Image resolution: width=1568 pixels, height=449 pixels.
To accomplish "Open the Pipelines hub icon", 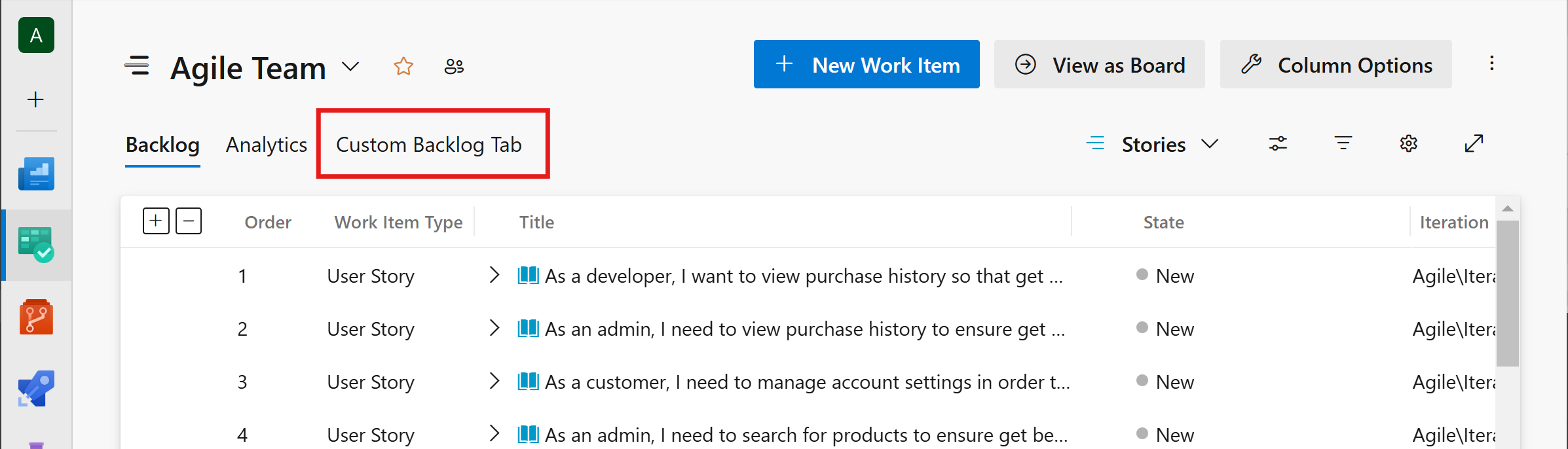I will coord(36,389).
